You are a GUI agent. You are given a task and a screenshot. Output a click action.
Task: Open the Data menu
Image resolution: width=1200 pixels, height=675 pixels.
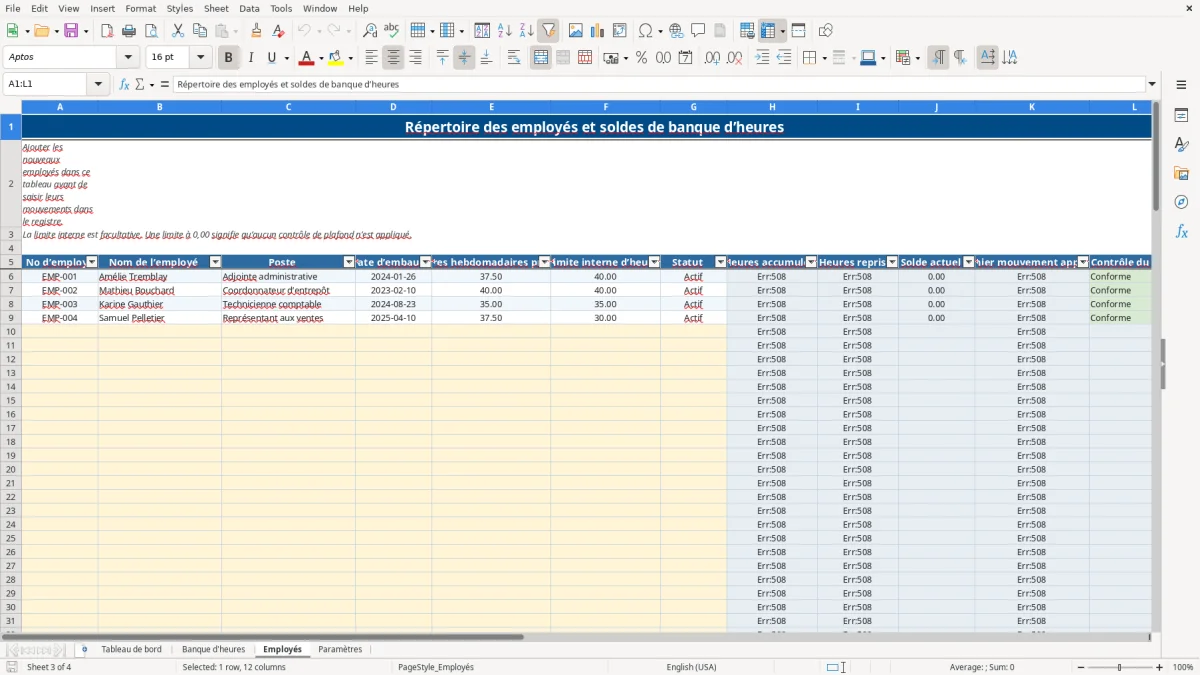tap(249, 8)
